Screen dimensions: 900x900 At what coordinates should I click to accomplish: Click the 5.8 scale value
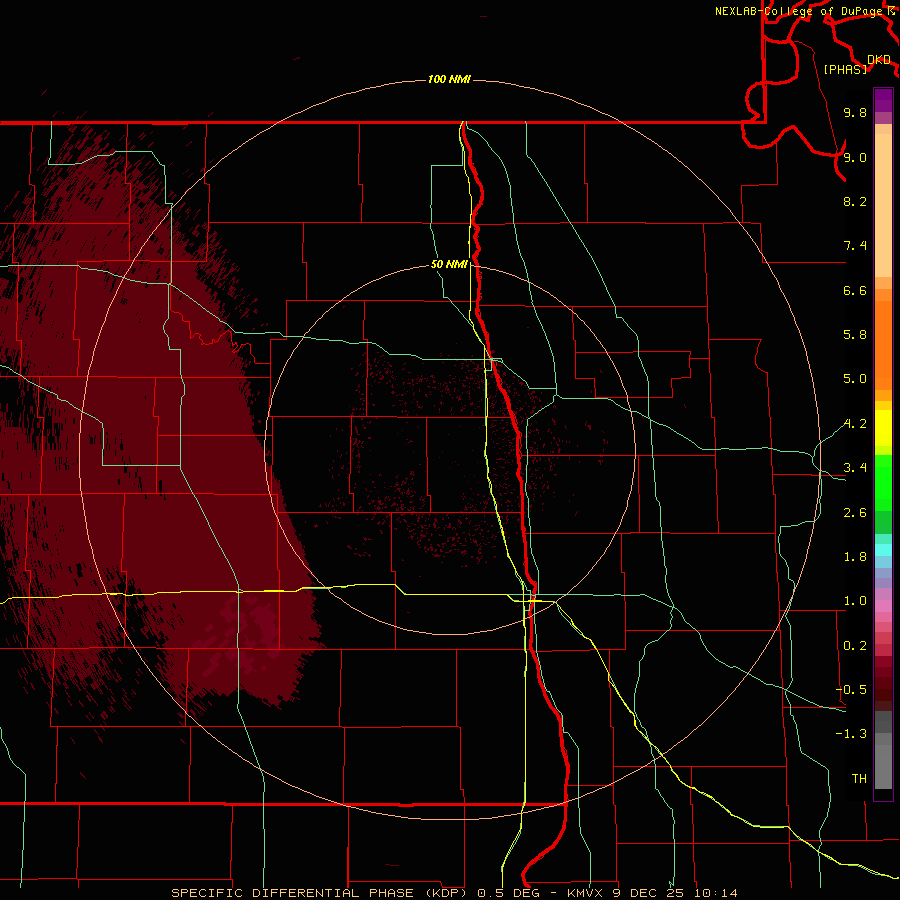(855, 335)
